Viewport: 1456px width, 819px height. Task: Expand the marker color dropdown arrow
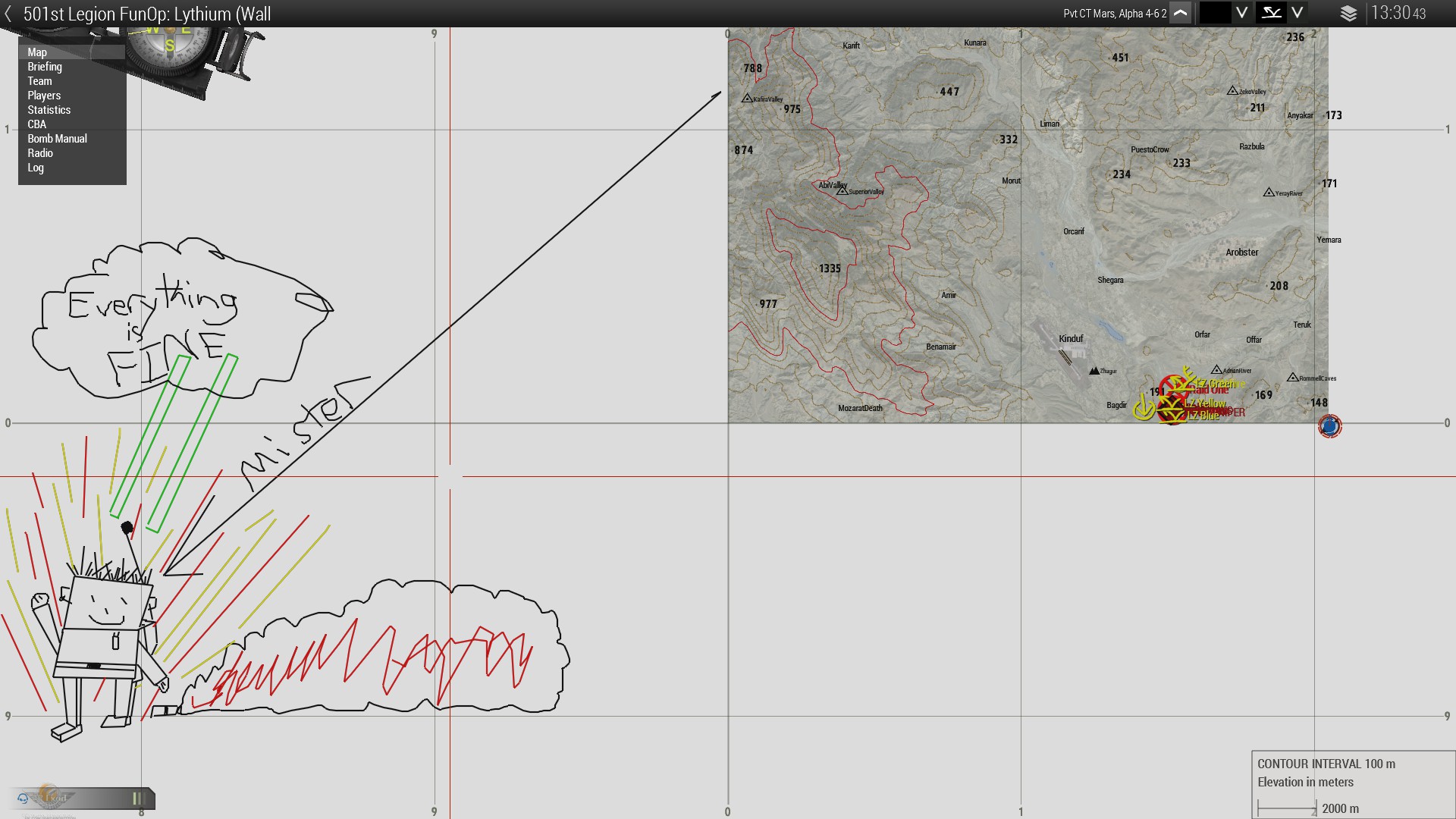click(x=1241, y=13)
